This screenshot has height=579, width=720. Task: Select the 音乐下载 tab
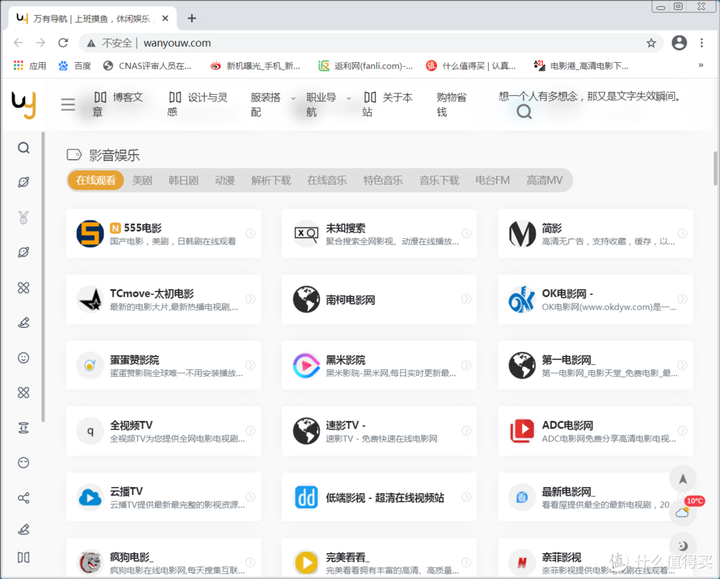click(x=439, y=180)
